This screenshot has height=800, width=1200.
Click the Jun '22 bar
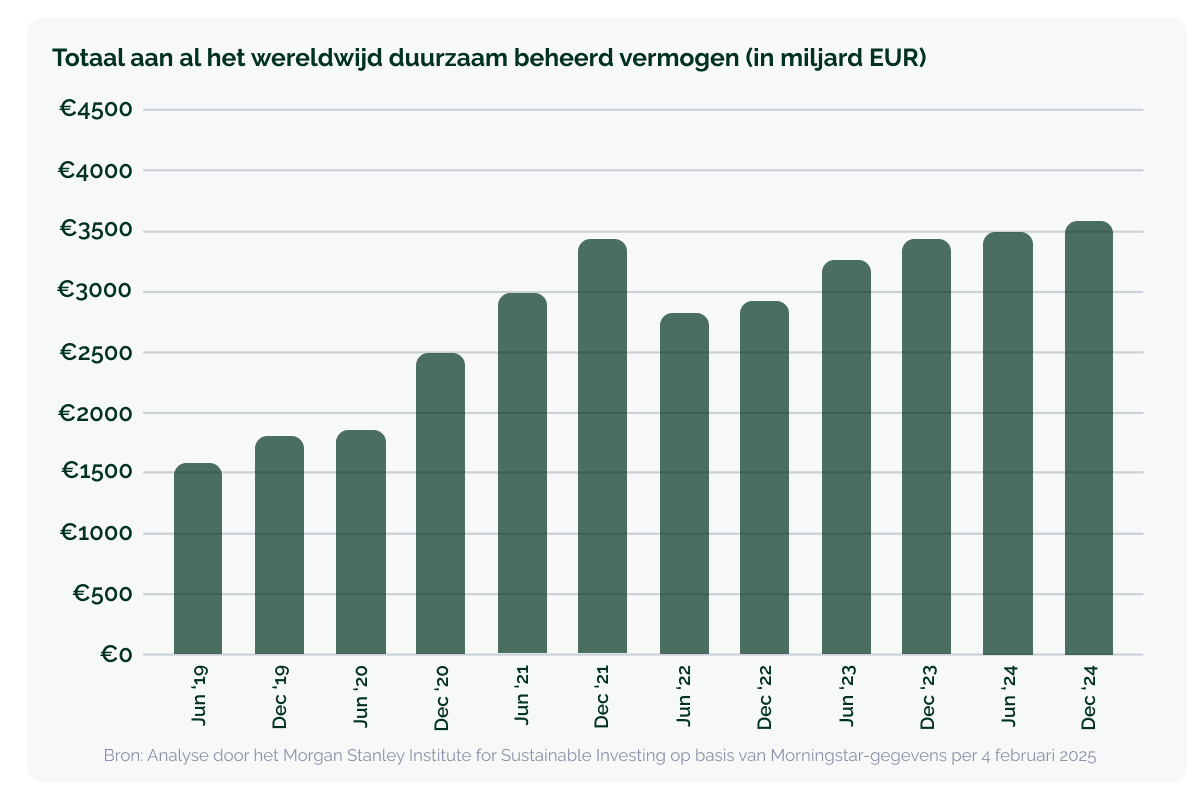coord(684,484)
